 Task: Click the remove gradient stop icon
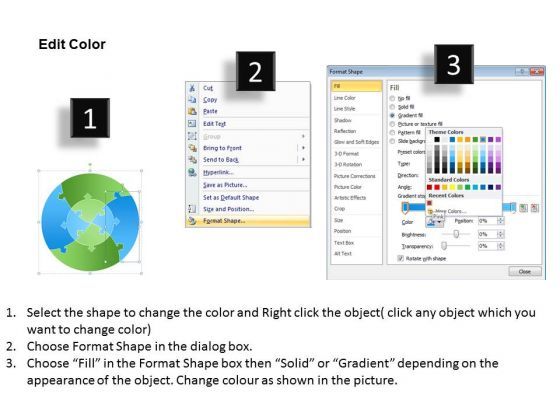point(534,208)
